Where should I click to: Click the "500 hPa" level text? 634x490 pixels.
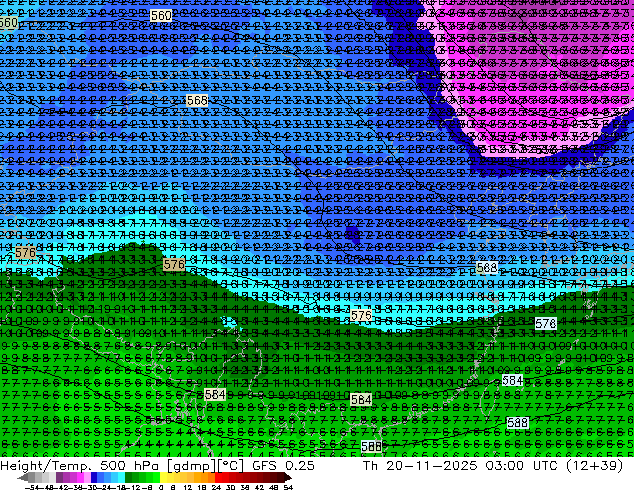pos(131,466)
